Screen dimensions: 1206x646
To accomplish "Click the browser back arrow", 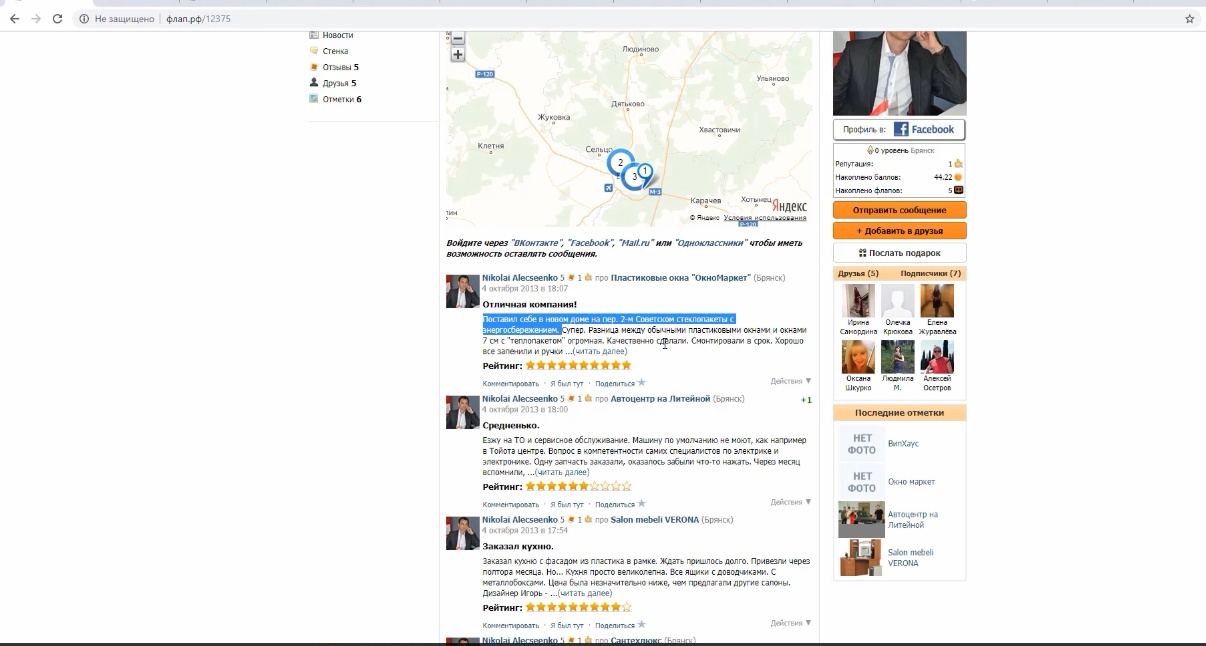I will pyautogui.click(x=14, y=18).
